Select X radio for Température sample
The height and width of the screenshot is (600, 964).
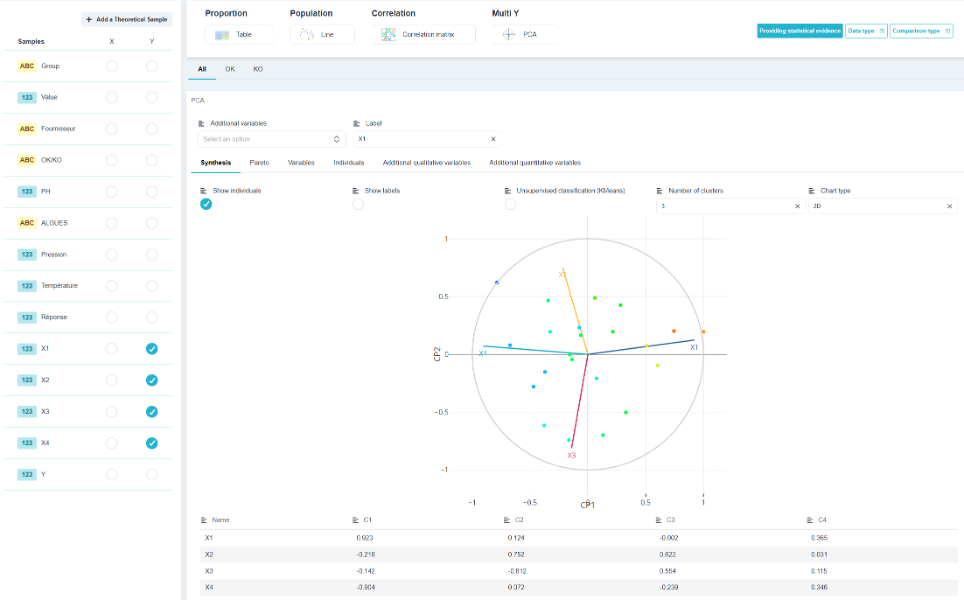pos(111,286)
